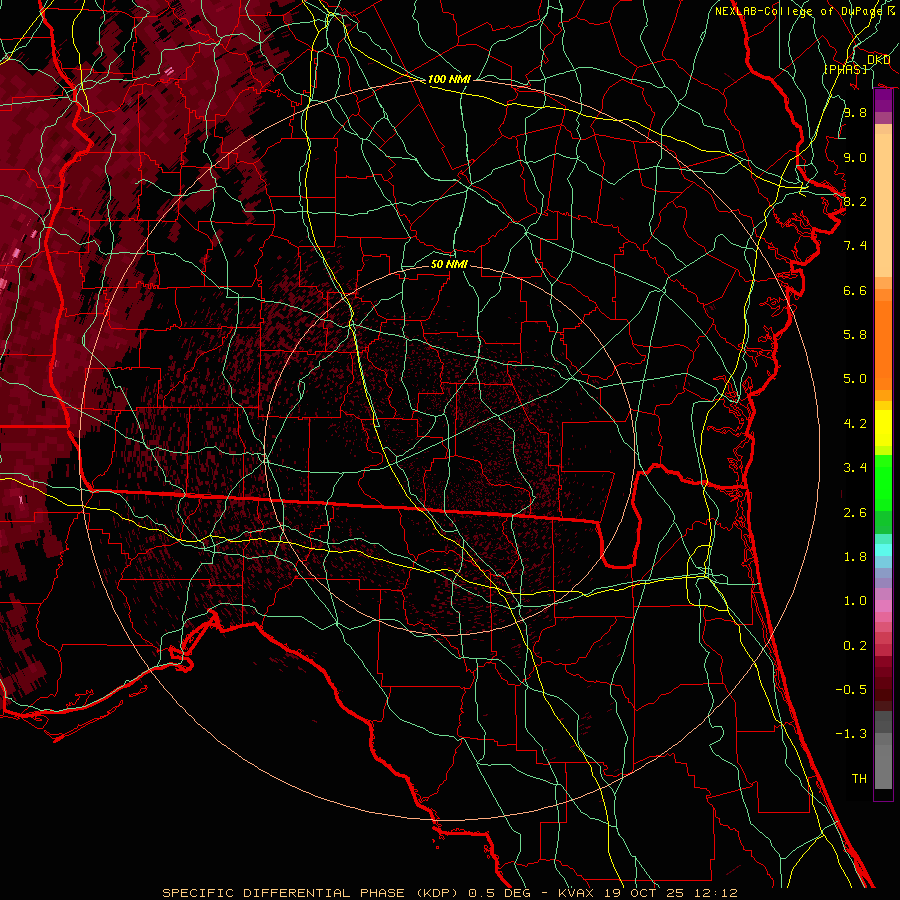Click the 5.8 scale value
The width and height of the screenshot is (900, 900).
click(855, 335)
